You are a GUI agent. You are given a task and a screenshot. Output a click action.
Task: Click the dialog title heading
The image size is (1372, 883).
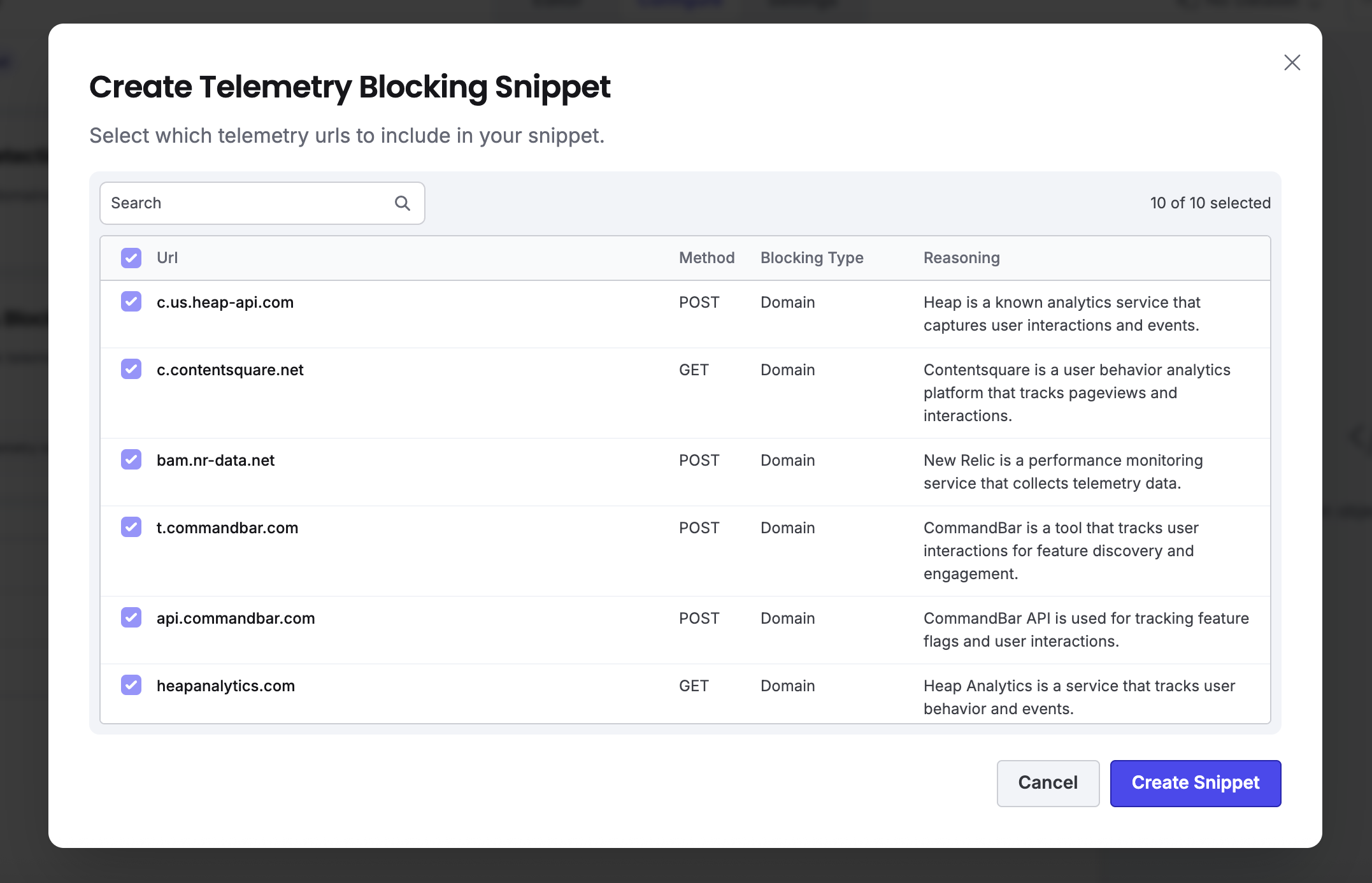(350, 87)
